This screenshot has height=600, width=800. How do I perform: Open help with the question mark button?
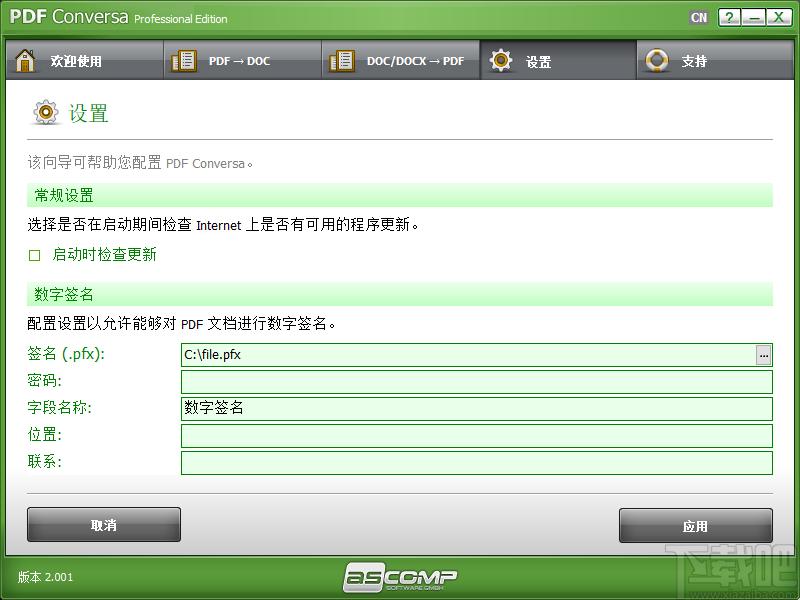click(730, 18)
